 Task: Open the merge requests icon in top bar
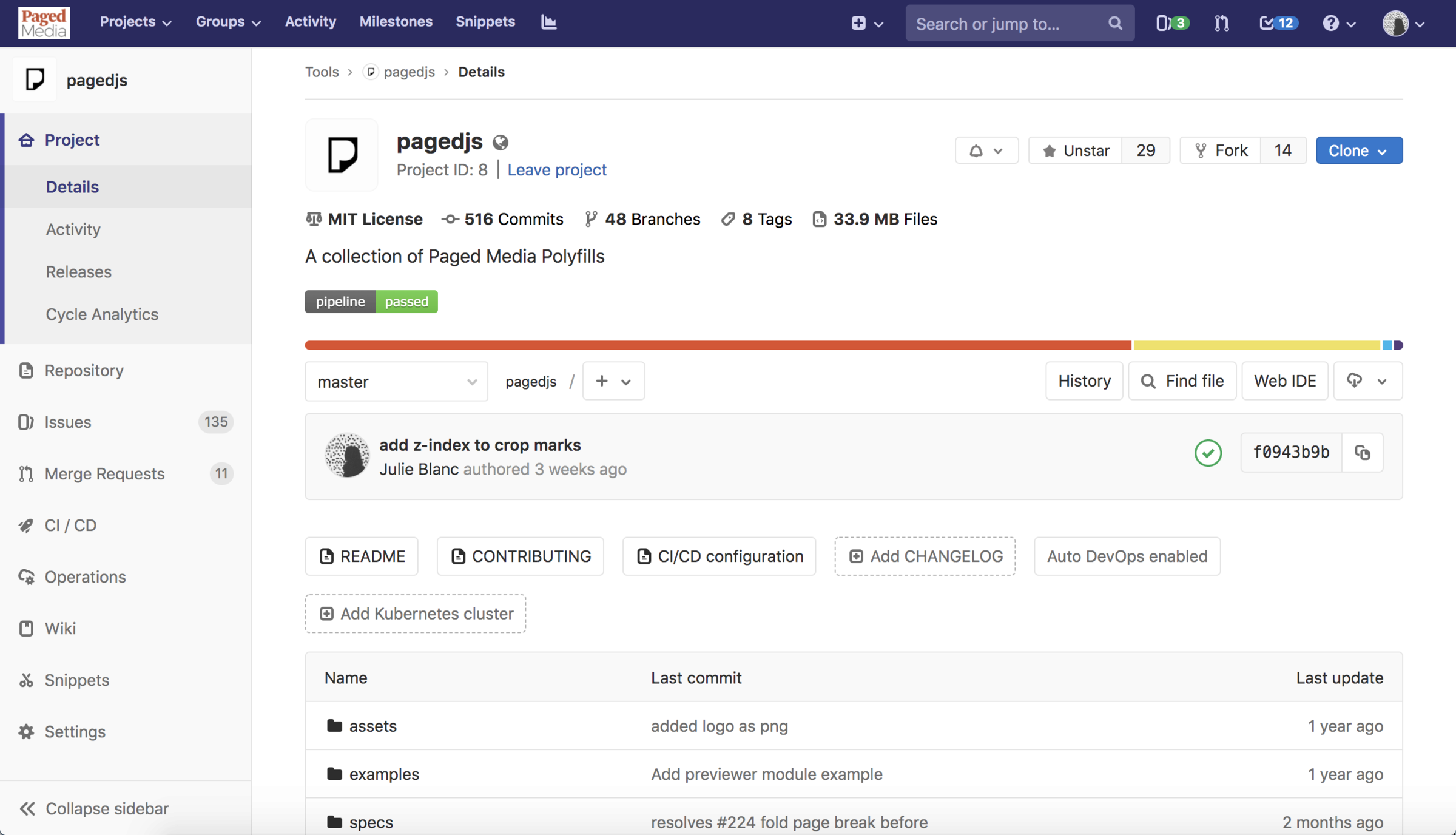(x=1222, y=23)
